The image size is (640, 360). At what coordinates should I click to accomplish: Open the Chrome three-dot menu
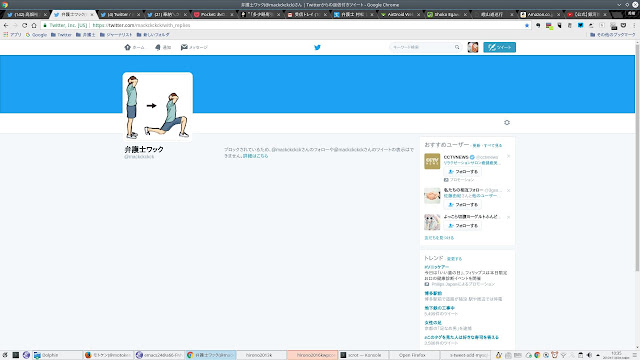634,25
